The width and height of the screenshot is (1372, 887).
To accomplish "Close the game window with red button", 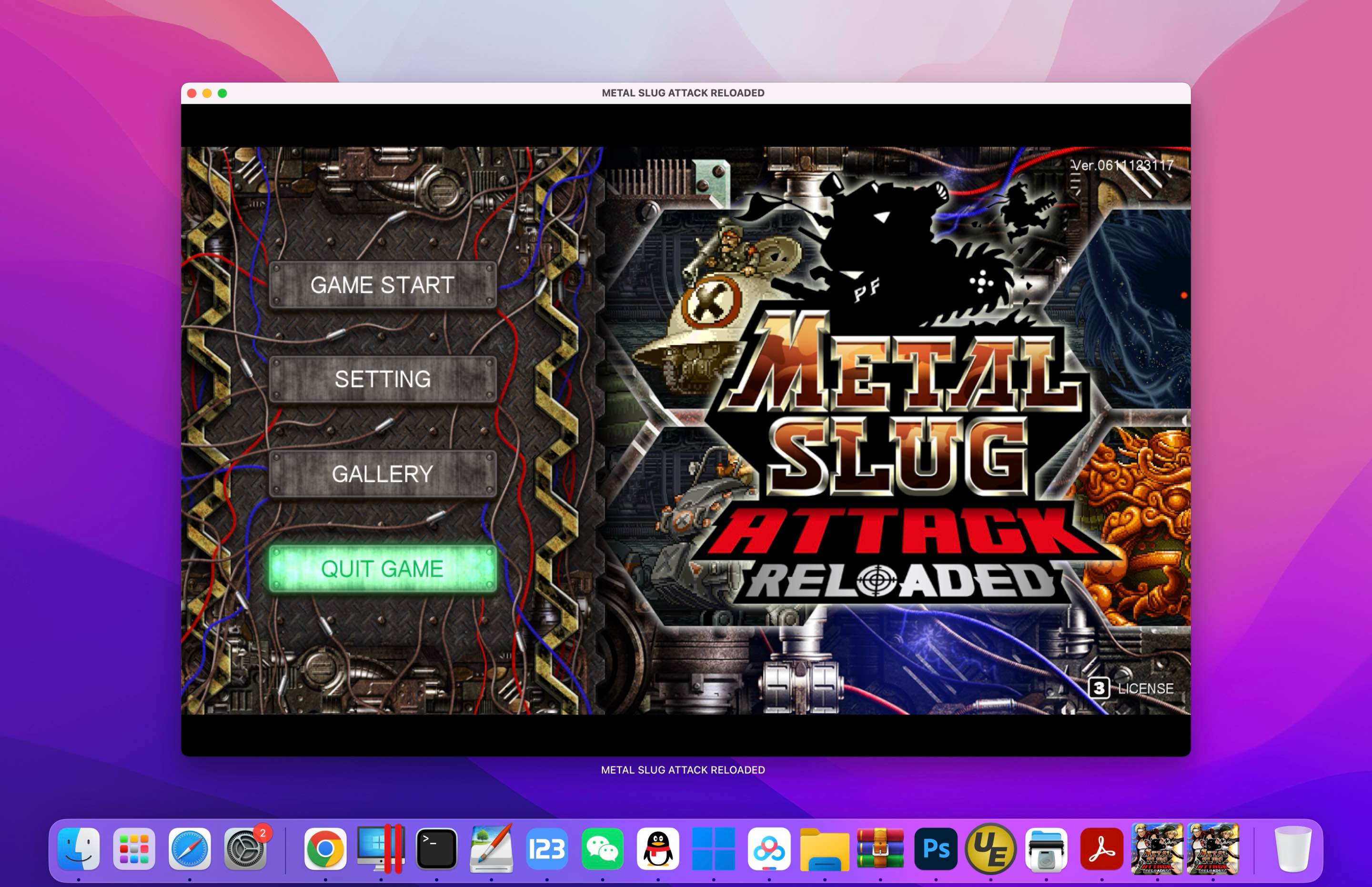I will click(x=192, y=93).
